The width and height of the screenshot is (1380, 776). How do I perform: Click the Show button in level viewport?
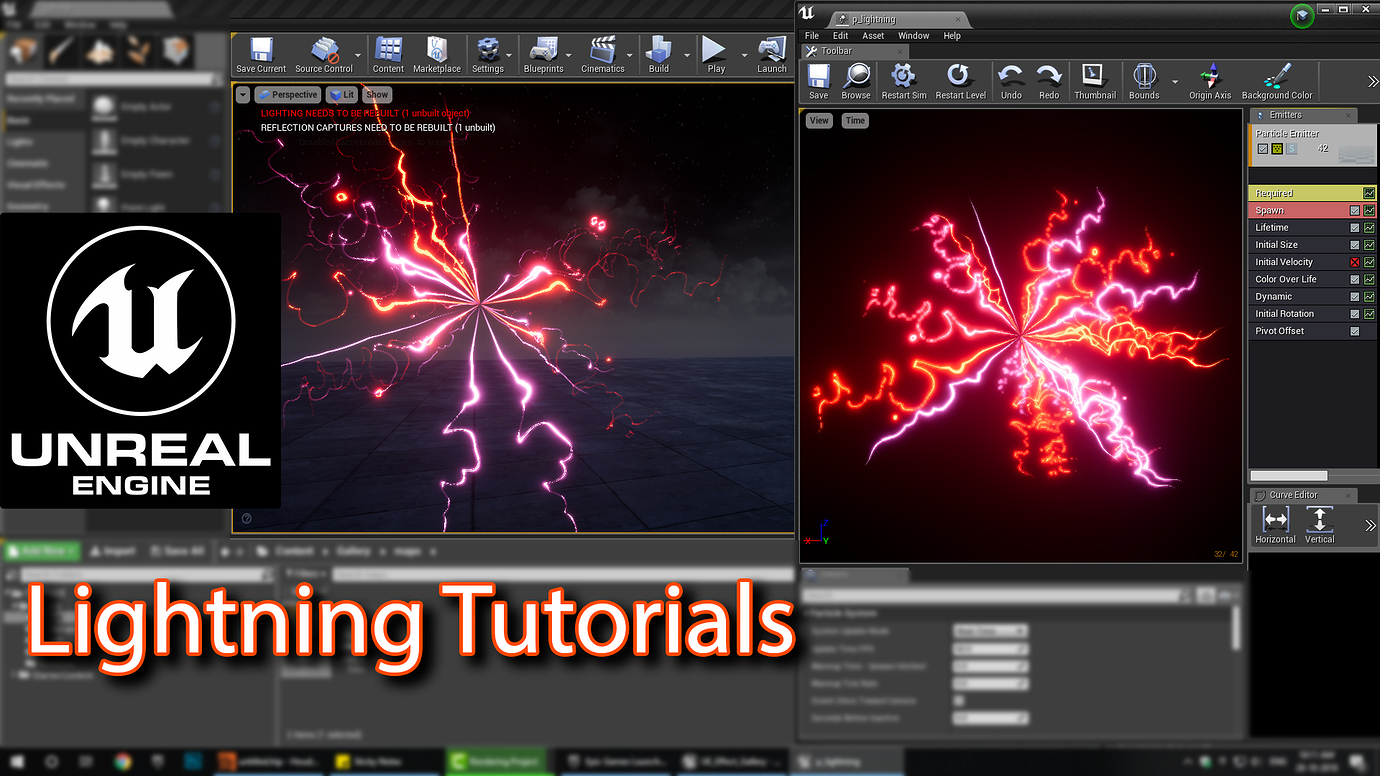pos(377,95)
